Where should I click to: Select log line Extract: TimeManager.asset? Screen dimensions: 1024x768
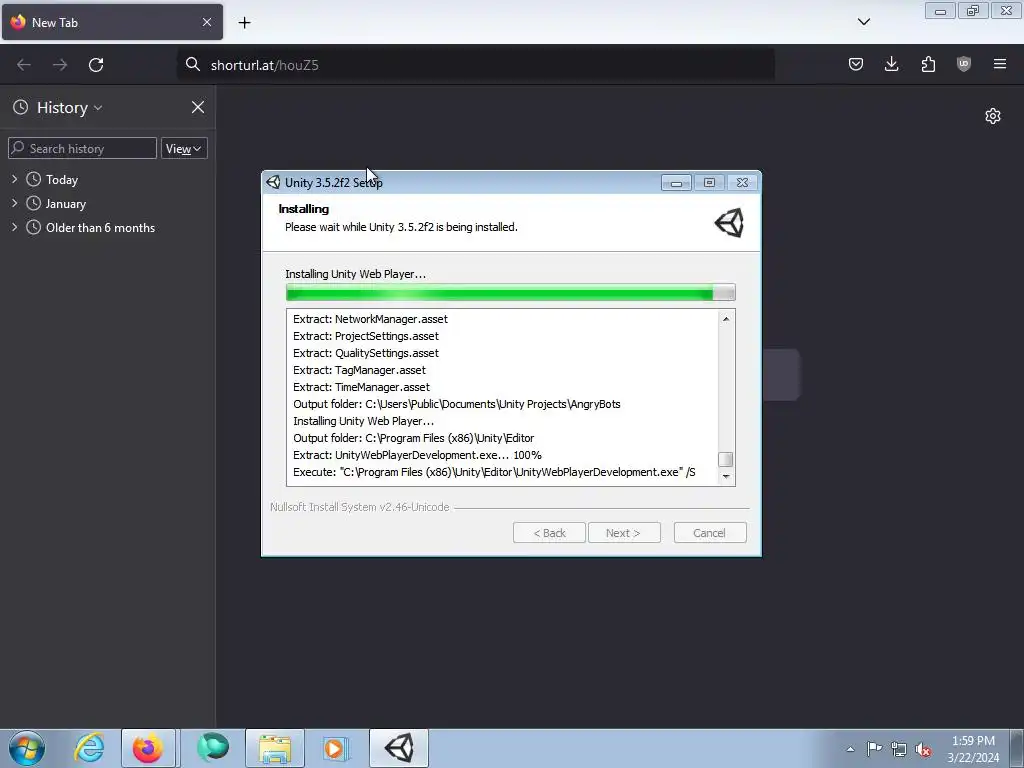(361, 387)
